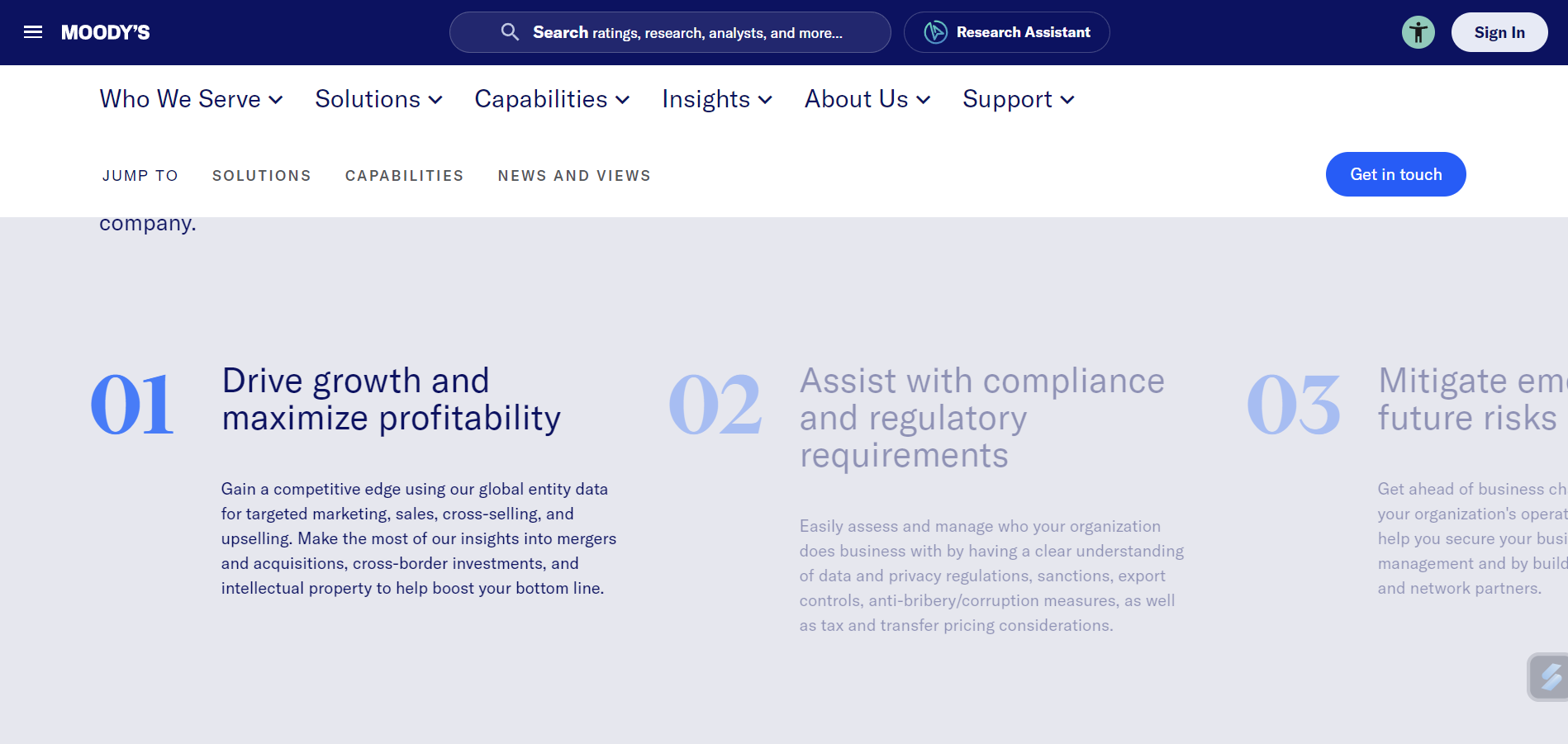The width and height of the screenshot is (1568, 744).
Task: Click the magnifying glass search icon
Action: [x=510, y=32]
